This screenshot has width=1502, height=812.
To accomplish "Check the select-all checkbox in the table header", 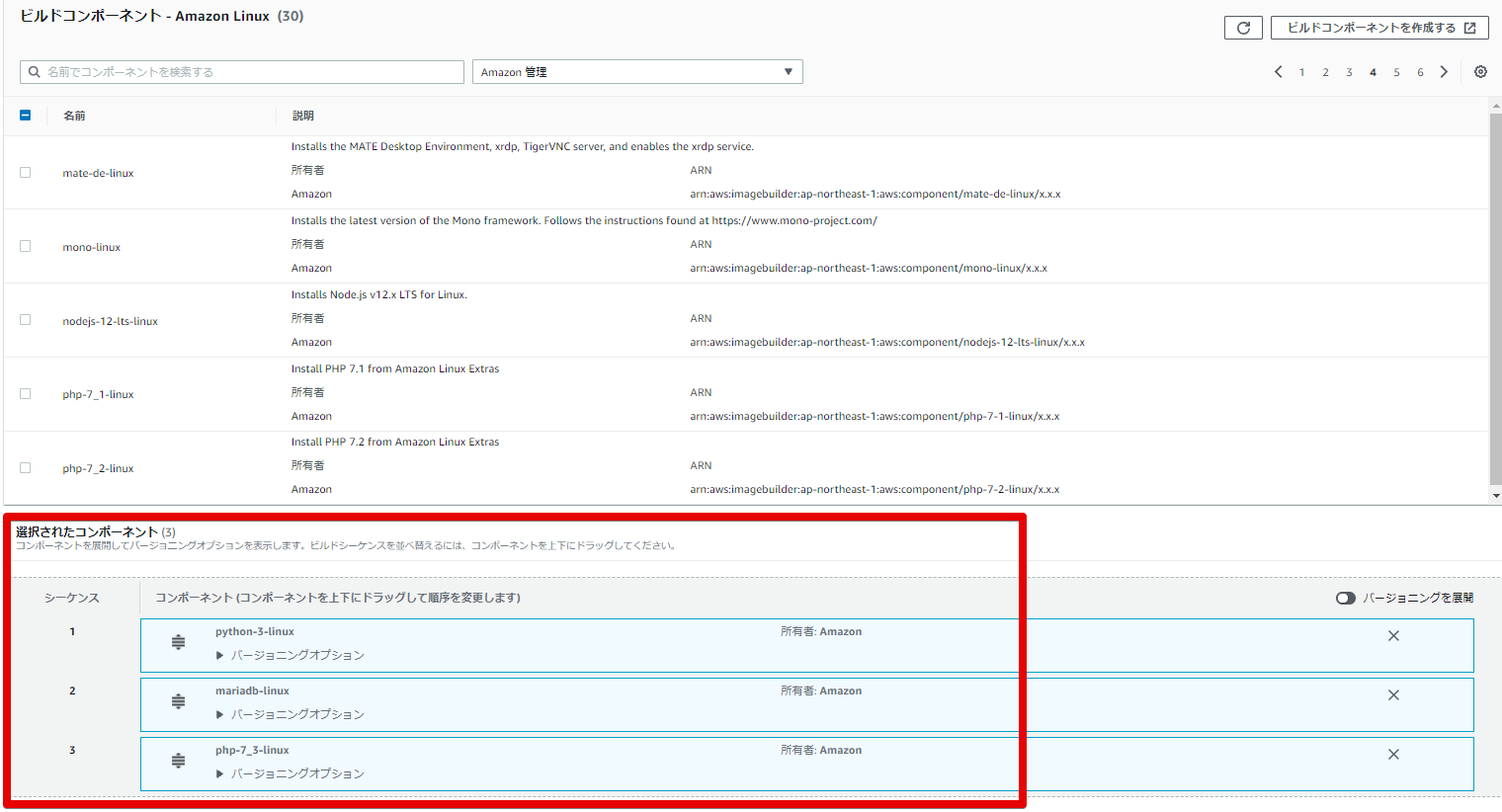I will (25, 115).
